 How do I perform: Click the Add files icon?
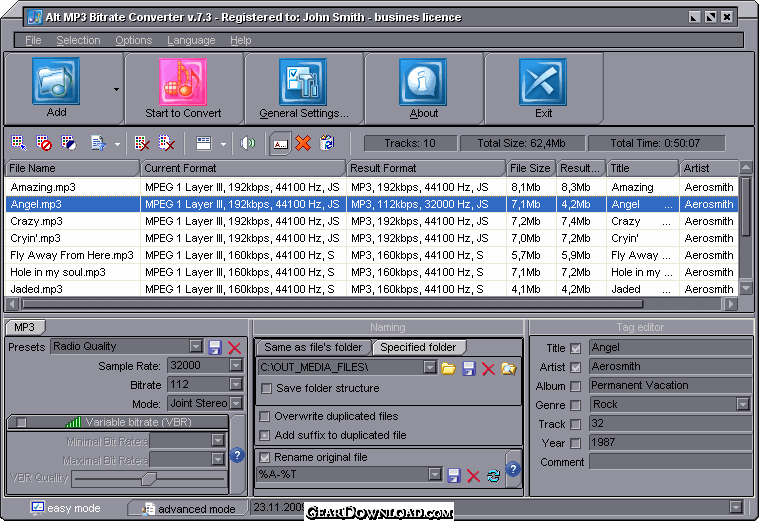[x=56, y=81]
